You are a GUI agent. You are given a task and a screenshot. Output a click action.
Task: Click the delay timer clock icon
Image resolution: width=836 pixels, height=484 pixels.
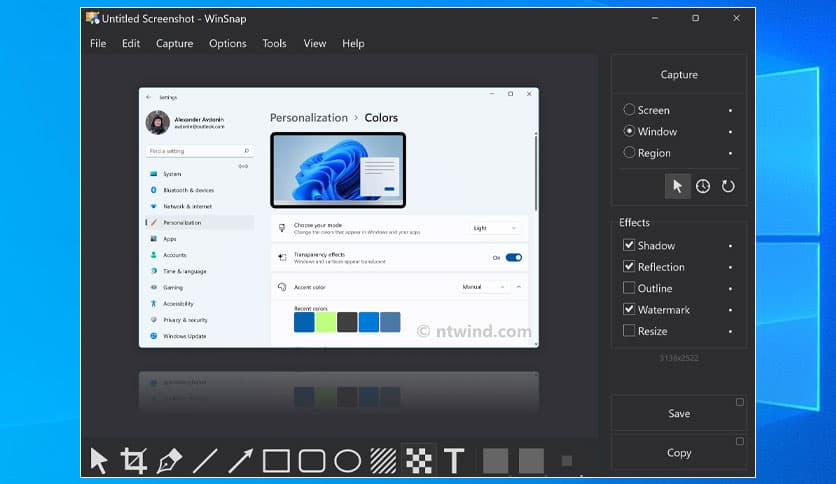(703, 186)
